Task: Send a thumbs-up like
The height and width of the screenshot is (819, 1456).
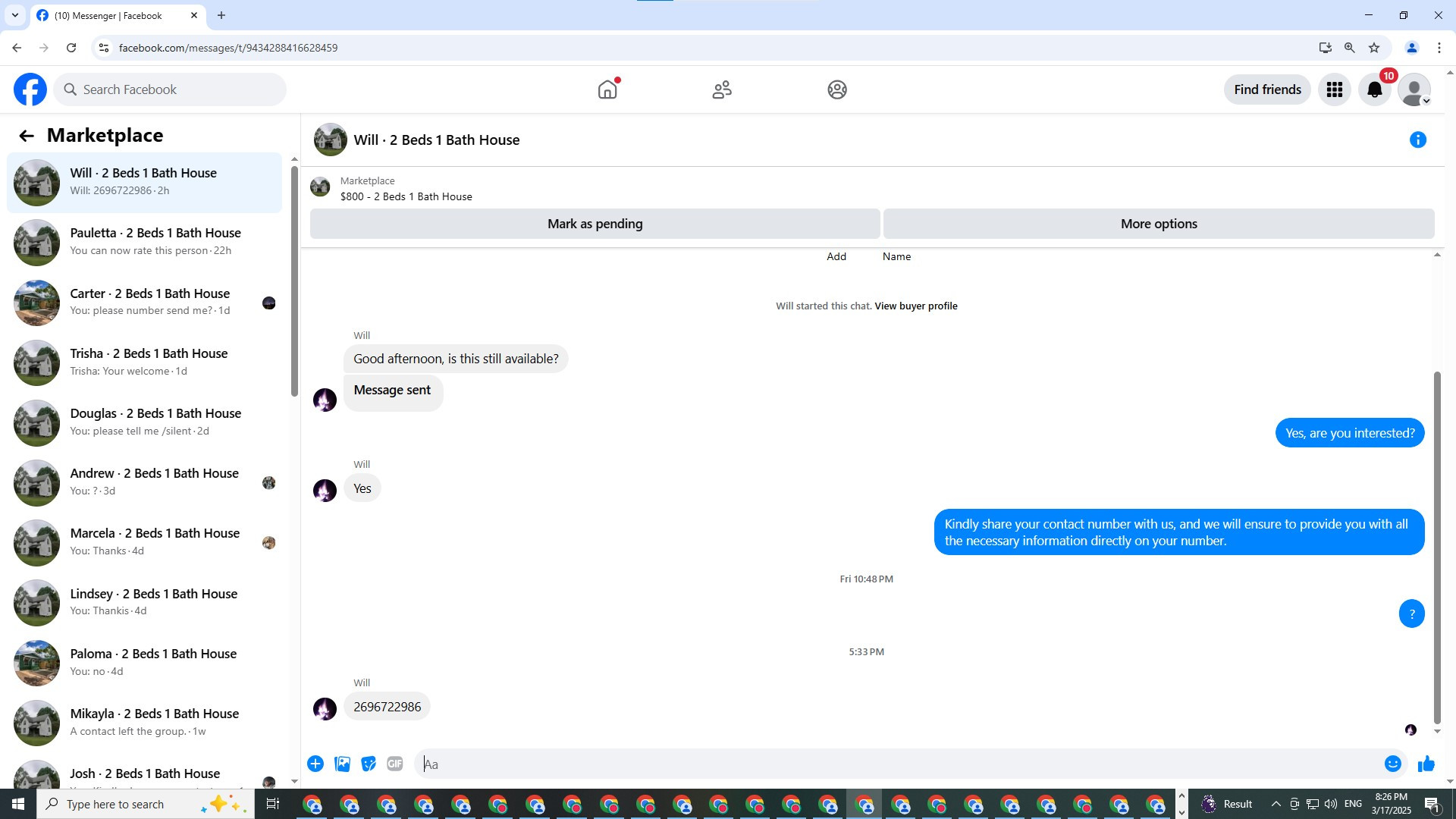Action: tap(1426, 764)
